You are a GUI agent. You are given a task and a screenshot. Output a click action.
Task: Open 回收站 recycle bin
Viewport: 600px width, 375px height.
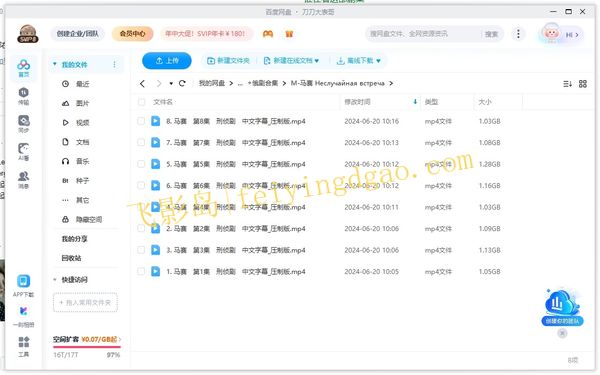72,258
